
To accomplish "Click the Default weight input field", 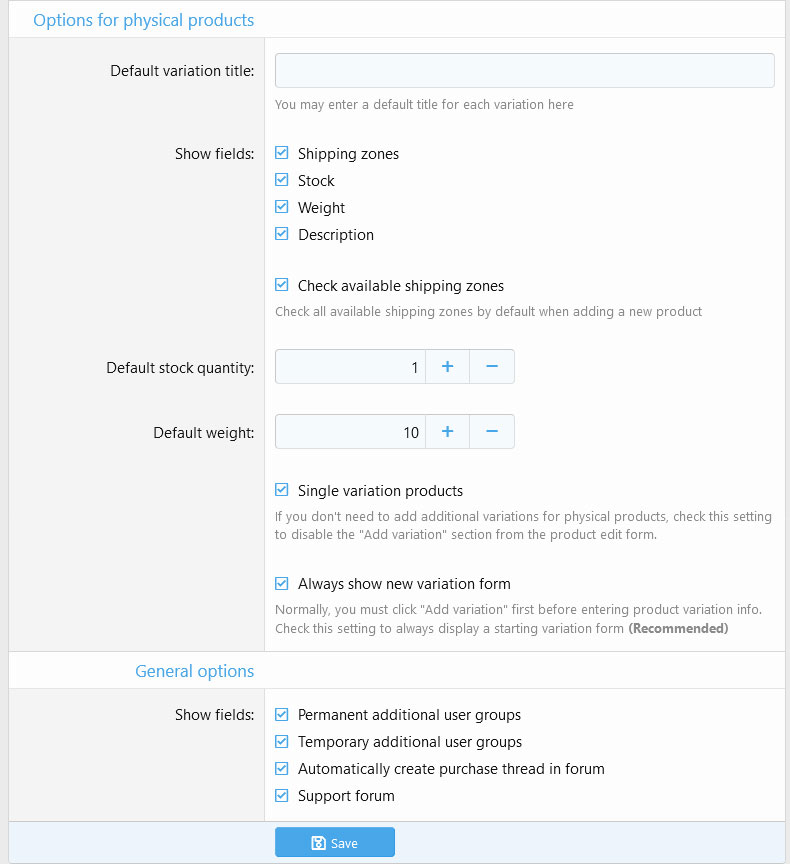I will click(350, 432).
